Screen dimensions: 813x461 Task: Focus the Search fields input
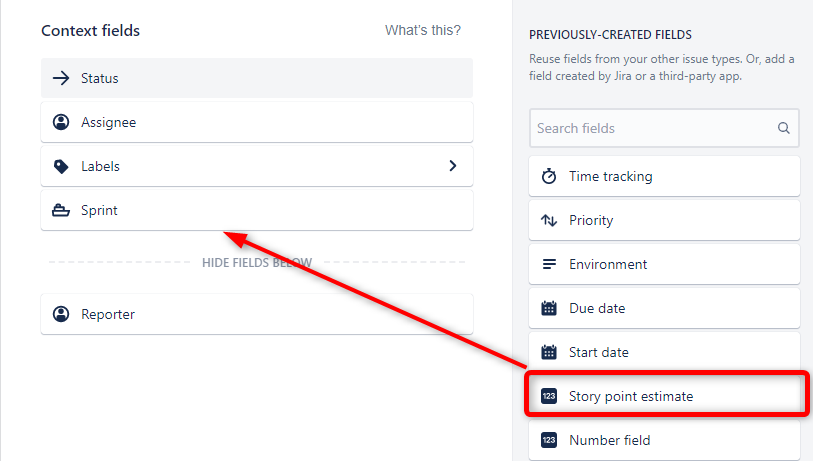point(650,128)
